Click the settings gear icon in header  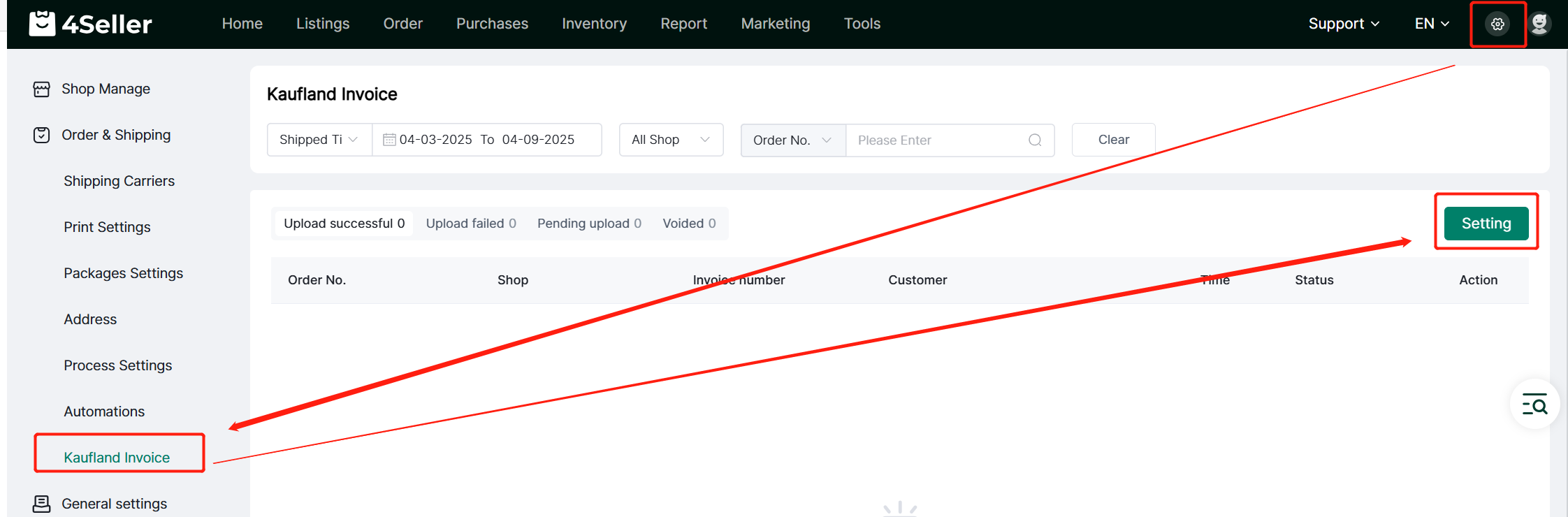point(1497,24)
